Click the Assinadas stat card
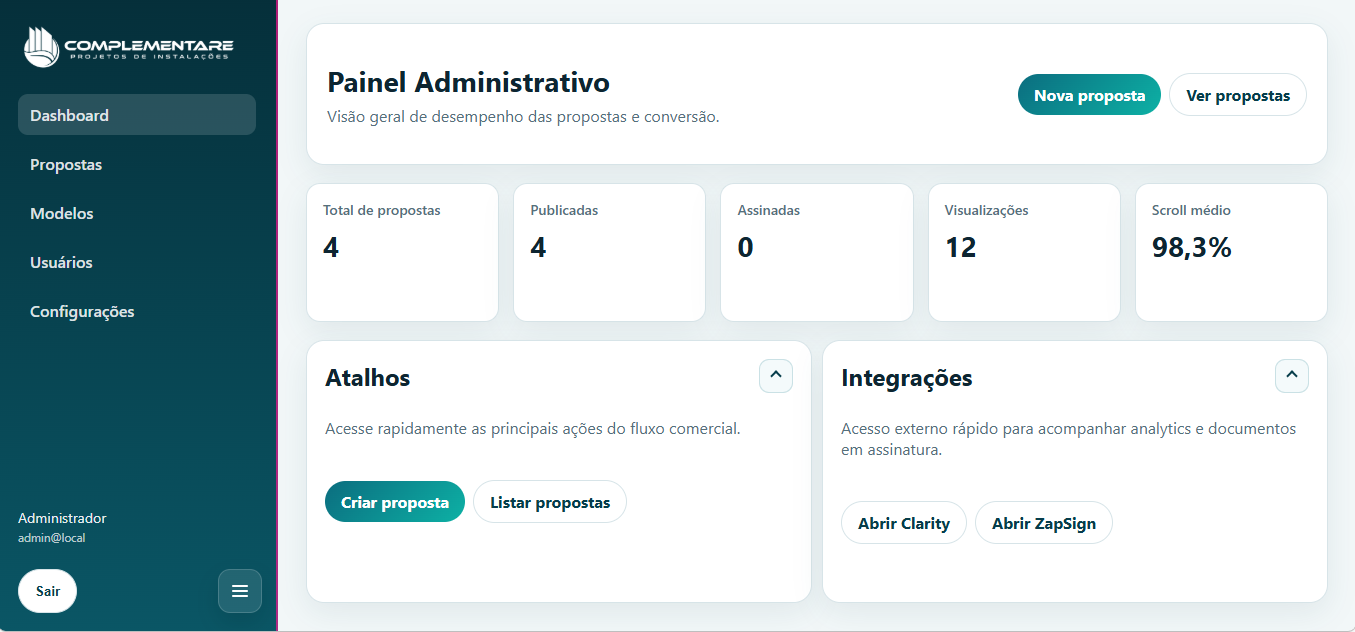The height and width of the screenshot is (632, 1355). pyautogui.click(x=817, y=252)
